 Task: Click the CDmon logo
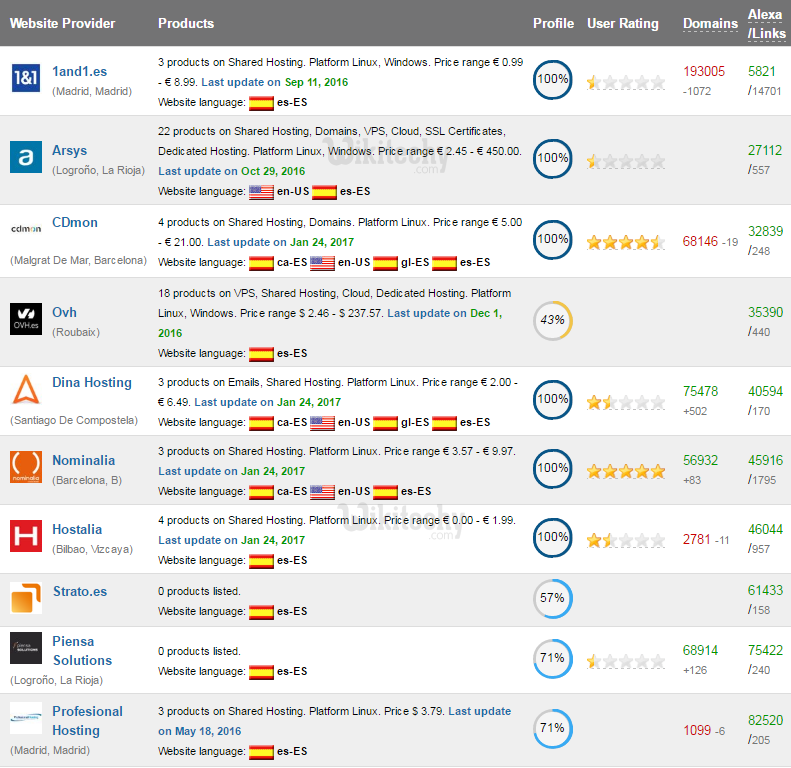pos(26,229)
